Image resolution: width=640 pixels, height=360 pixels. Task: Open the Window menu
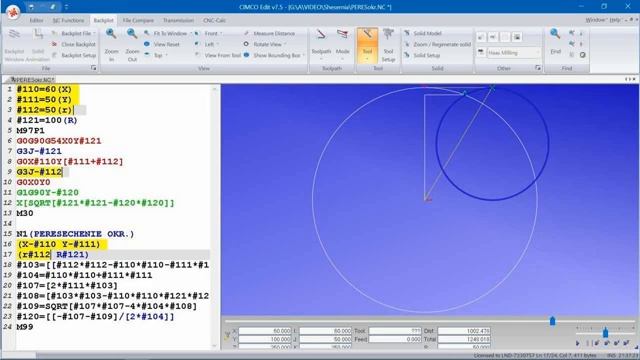point(597,20)
